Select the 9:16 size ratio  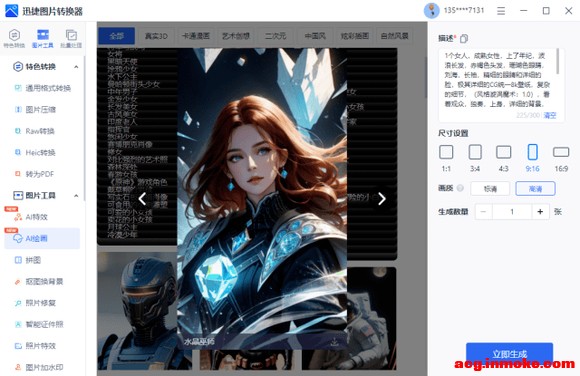point(532,158)
